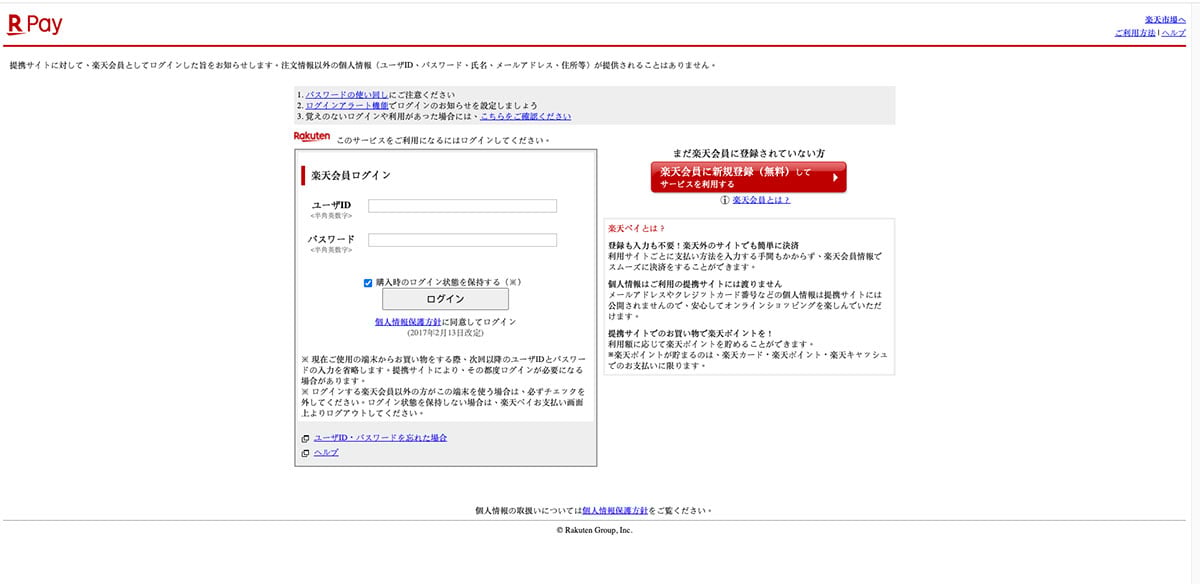Open the 個人情報保護方針 link under the login button
Screen dimensions: 1200x584
[x=408, y=322]
